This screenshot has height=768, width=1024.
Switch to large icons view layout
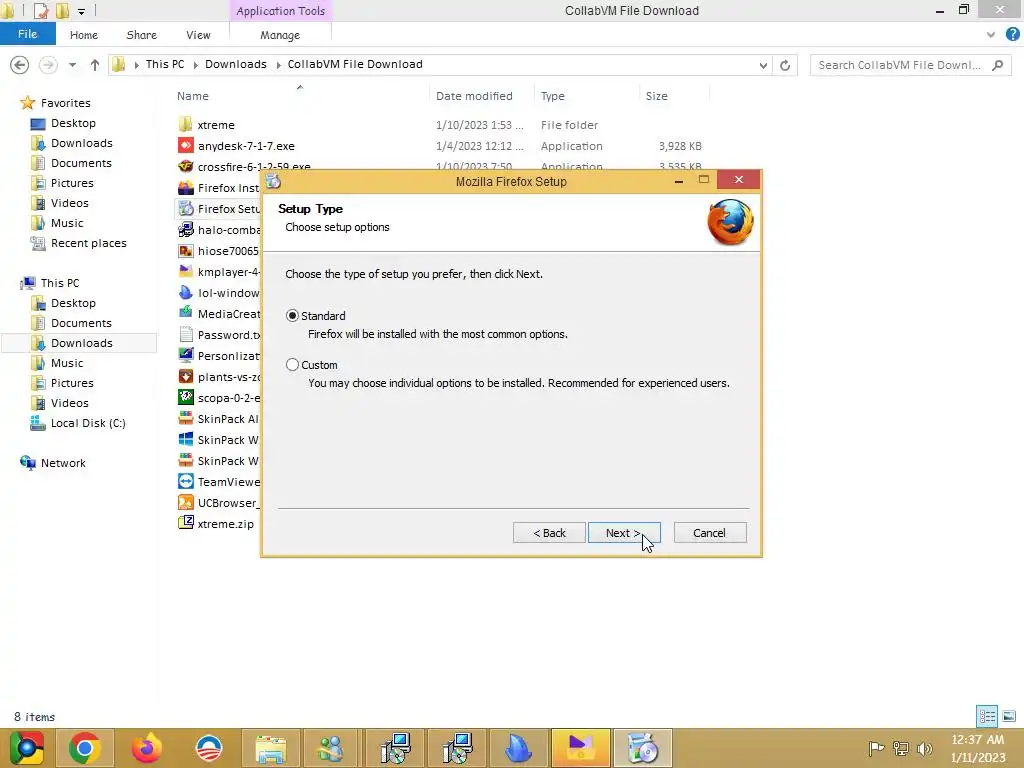tap(1009, 716)
